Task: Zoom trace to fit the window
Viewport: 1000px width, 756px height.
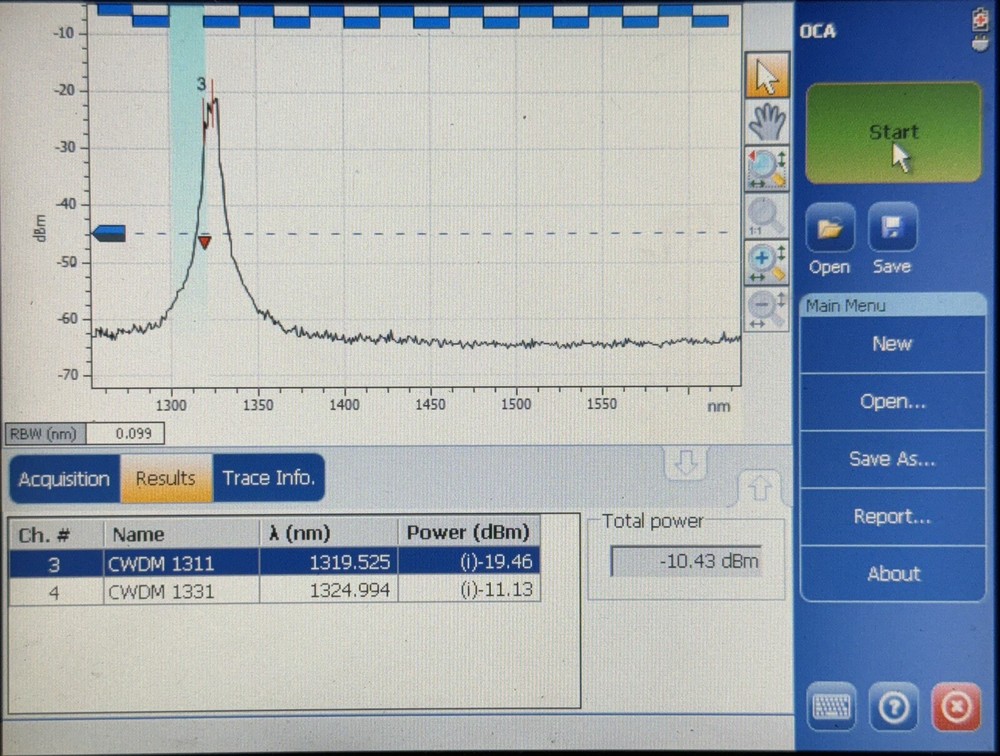Action: [766, 168]
